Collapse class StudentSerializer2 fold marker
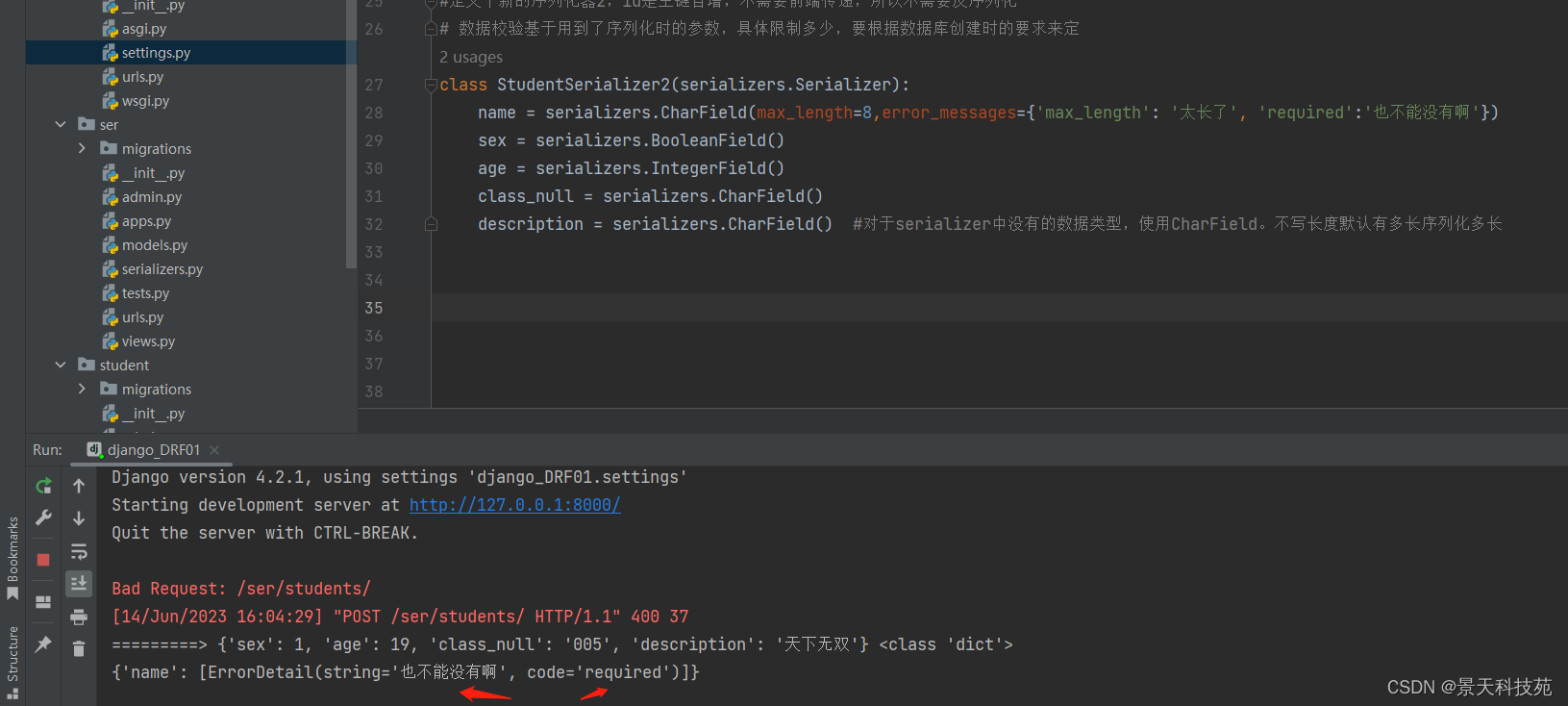The height and width of the screenshot is (706, 1568). tap(431, 86)
